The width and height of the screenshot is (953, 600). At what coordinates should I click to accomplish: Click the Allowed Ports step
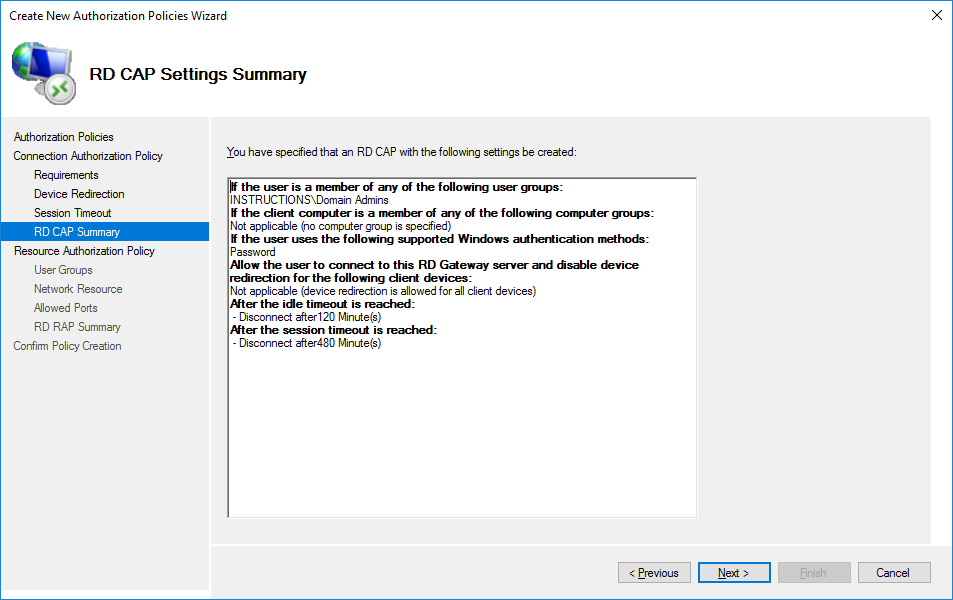(66, 308)
